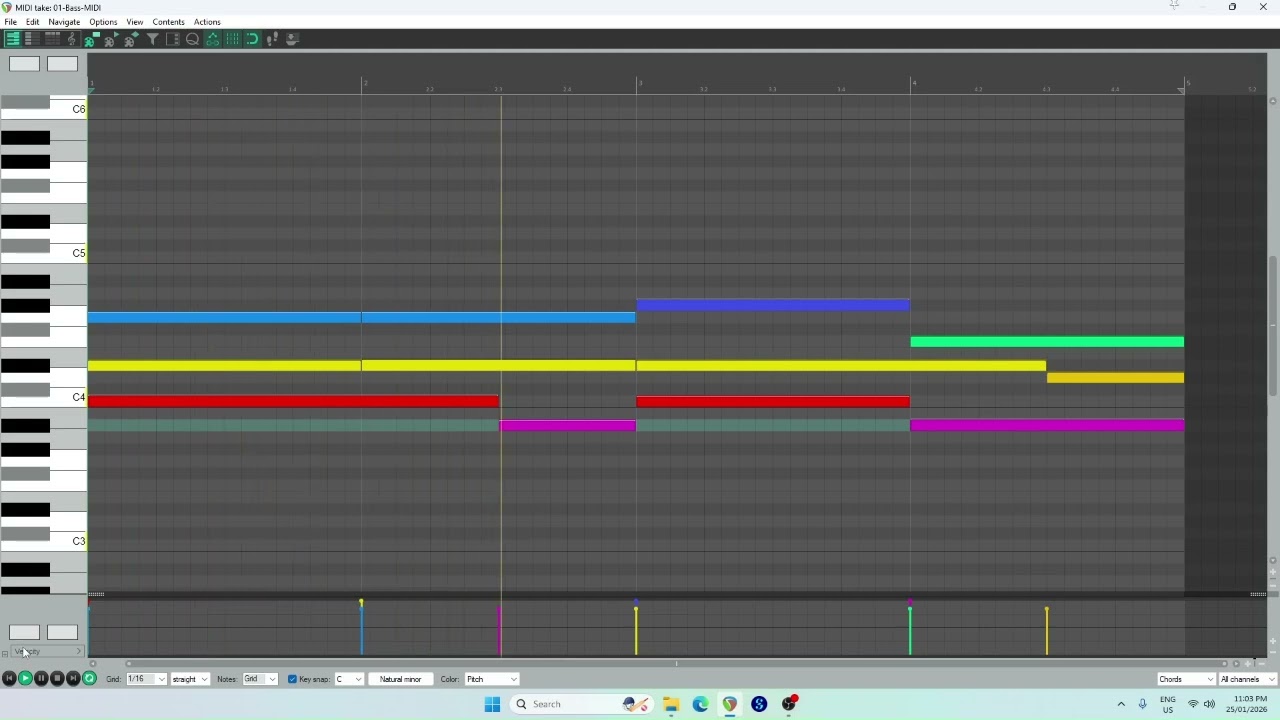This screenshot has width=1280, height=720.
Task: Click the color palette icon with diamond
Action: click(x=131, y=39)
